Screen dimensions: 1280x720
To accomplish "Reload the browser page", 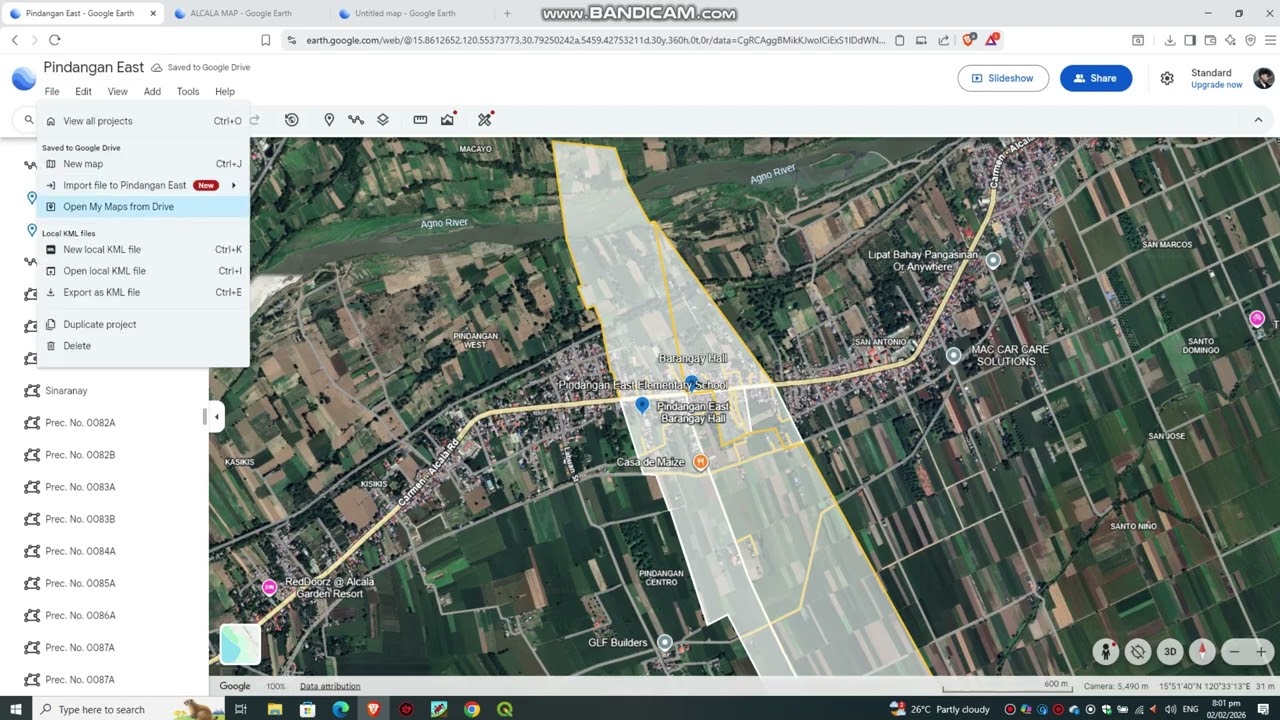I will 54,40.
